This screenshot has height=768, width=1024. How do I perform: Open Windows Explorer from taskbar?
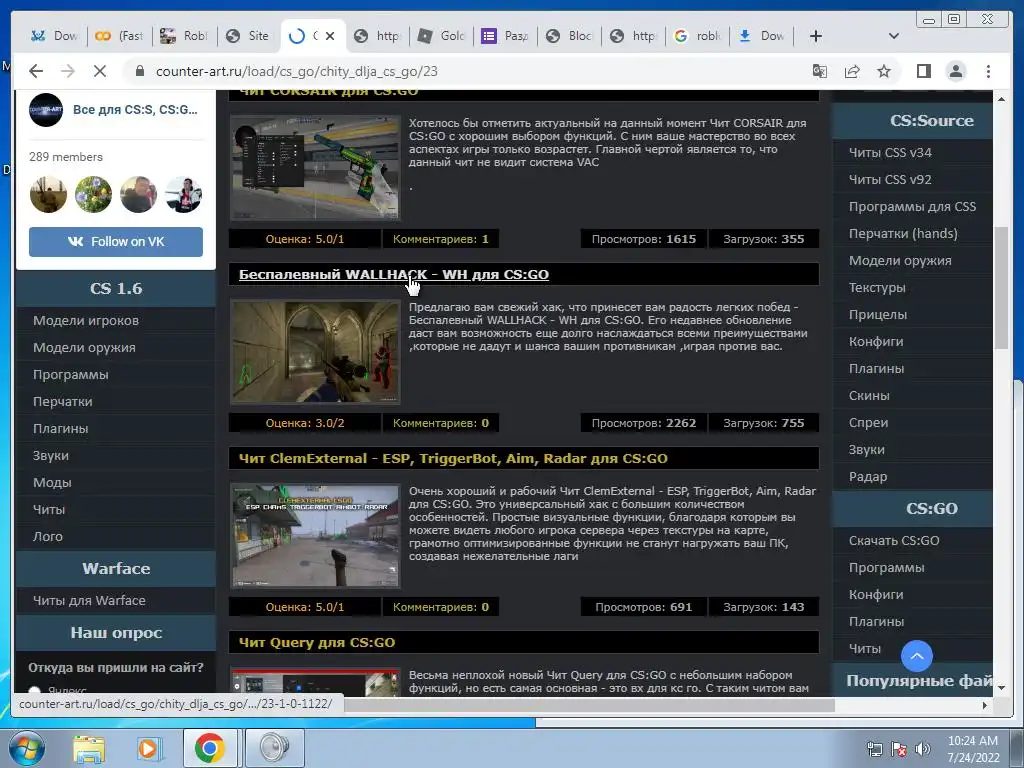click(88, 748)
